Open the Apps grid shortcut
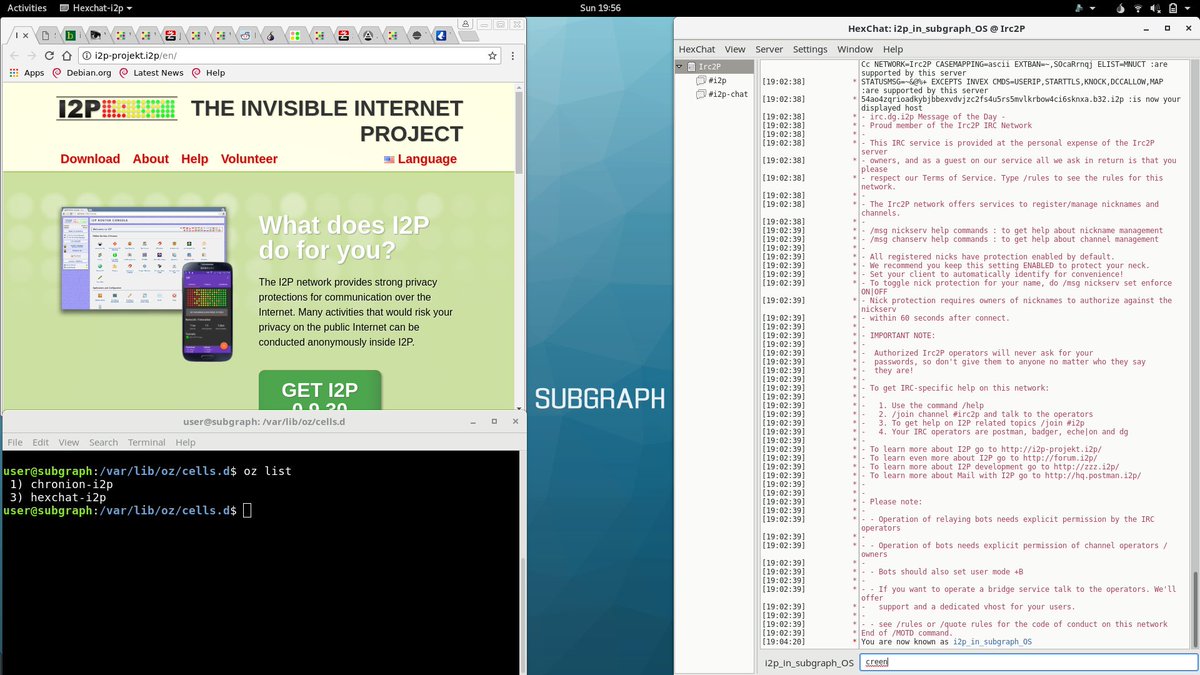 click(x=26, y=73)
